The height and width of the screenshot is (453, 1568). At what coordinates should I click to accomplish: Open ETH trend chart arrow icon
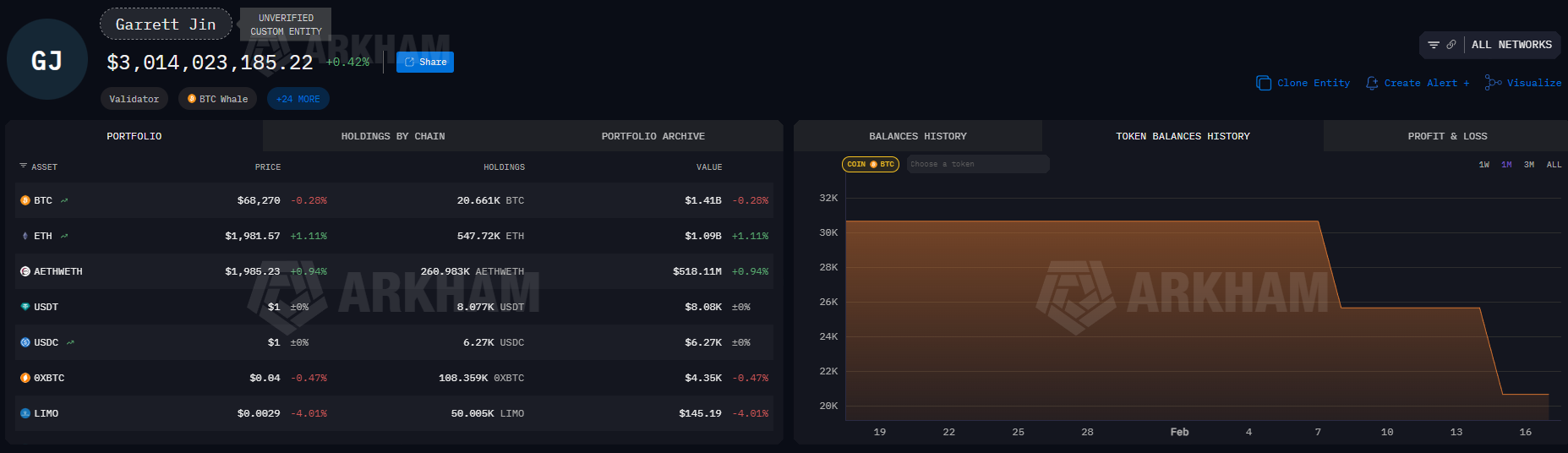(x=64, y=236)
